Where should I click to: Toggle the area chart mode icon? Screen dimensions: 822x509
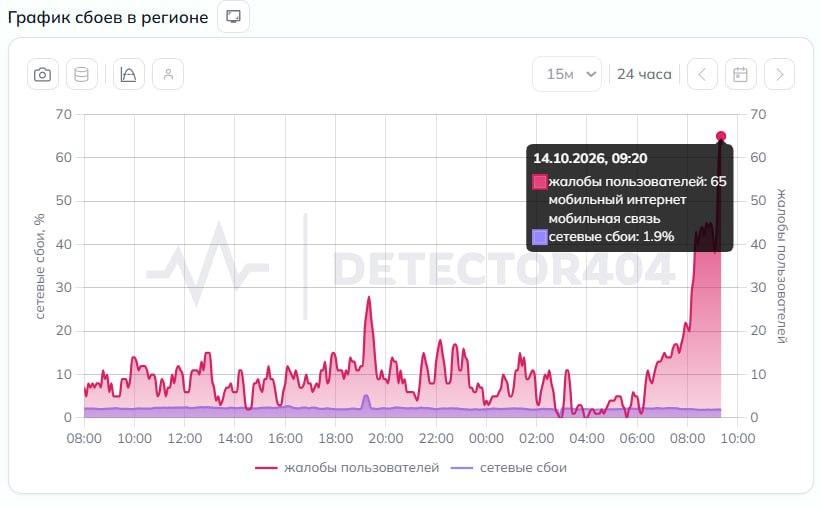pyautogui.click(x=128, y=74)
